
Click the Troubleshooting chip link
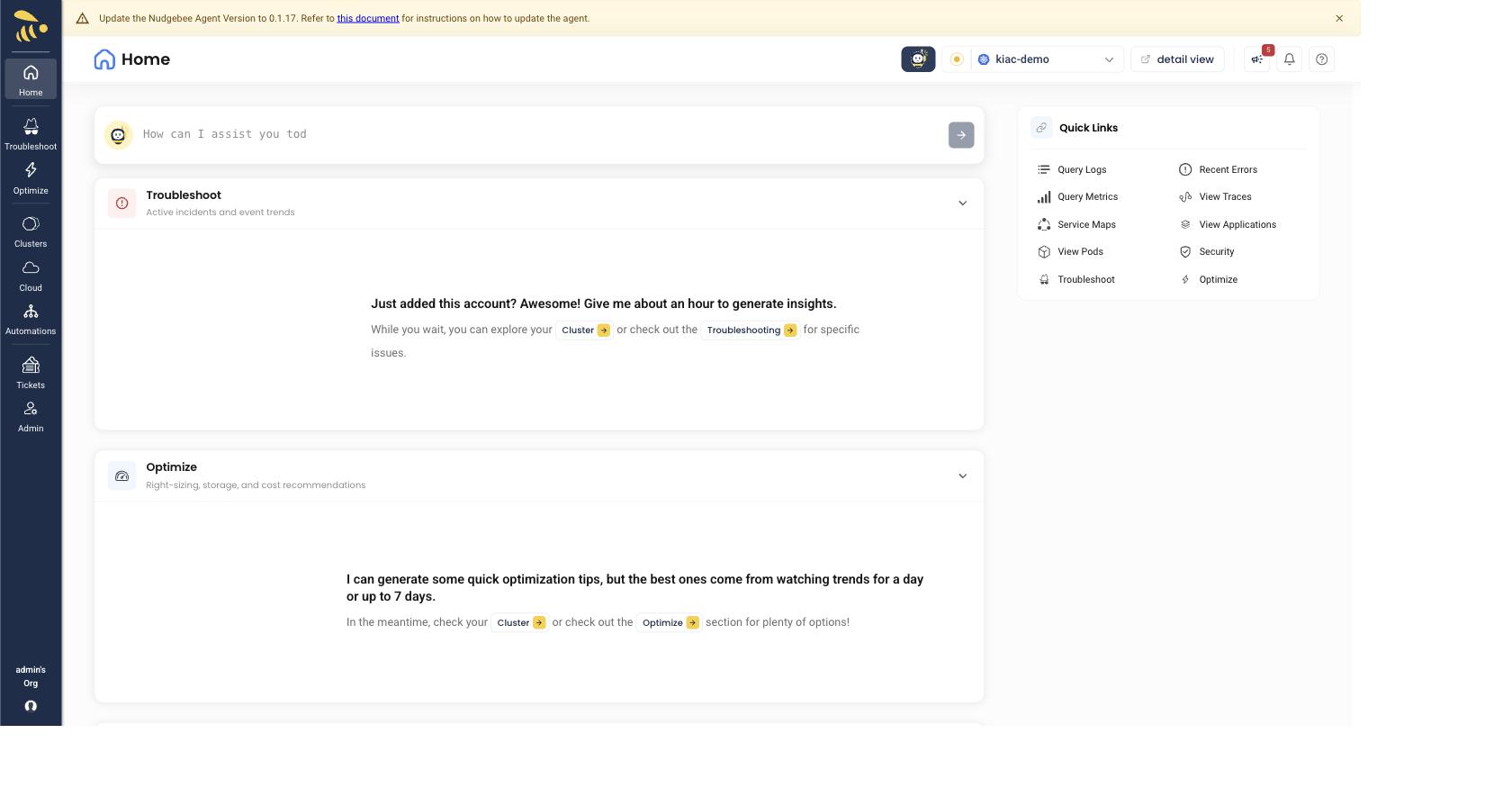pos(751,331)
